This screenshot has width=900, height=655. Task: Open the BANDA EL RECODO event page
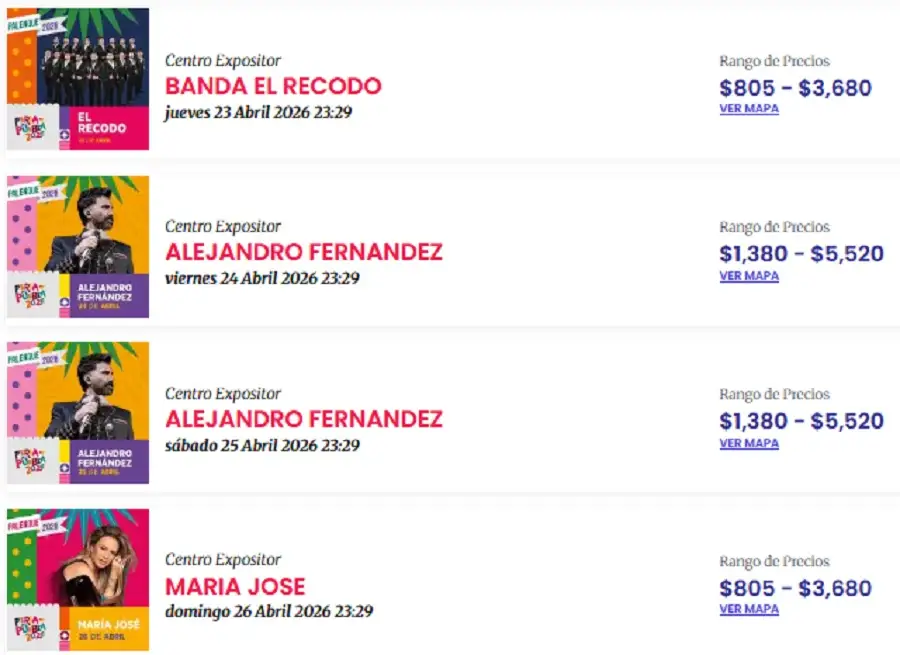point(272,87)
